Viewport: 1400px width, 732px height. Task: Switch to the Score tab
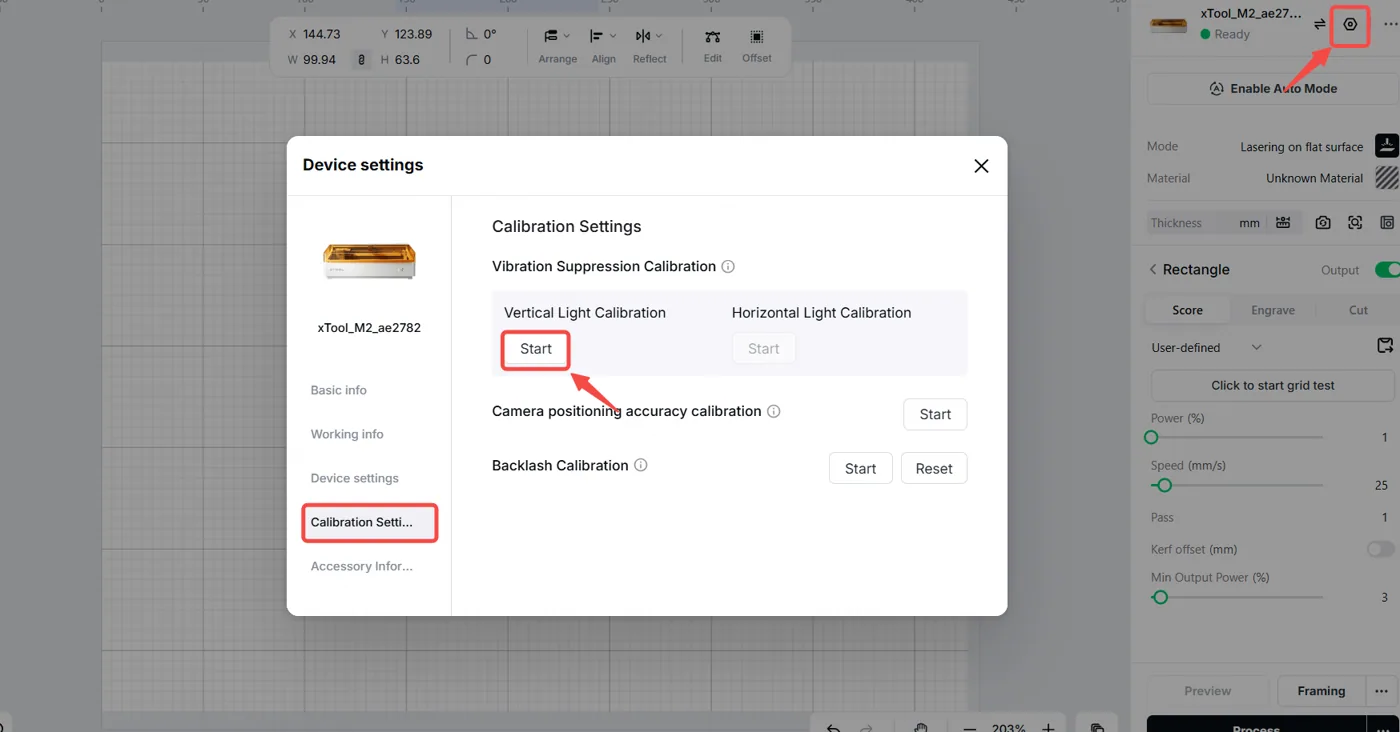coord(1187,310)
